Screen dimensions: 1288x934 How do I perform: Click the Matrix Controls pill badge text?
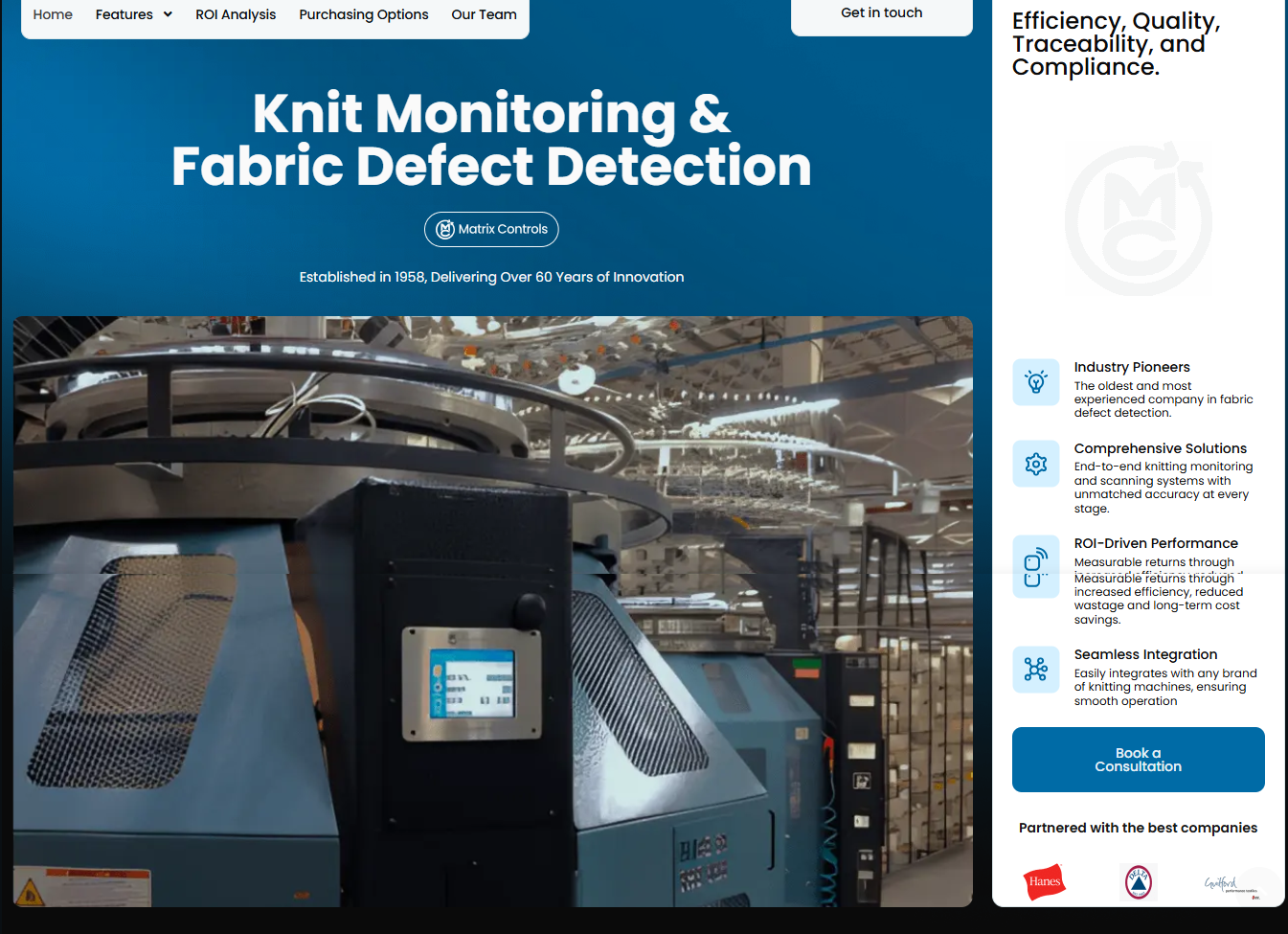pos(503,229)
